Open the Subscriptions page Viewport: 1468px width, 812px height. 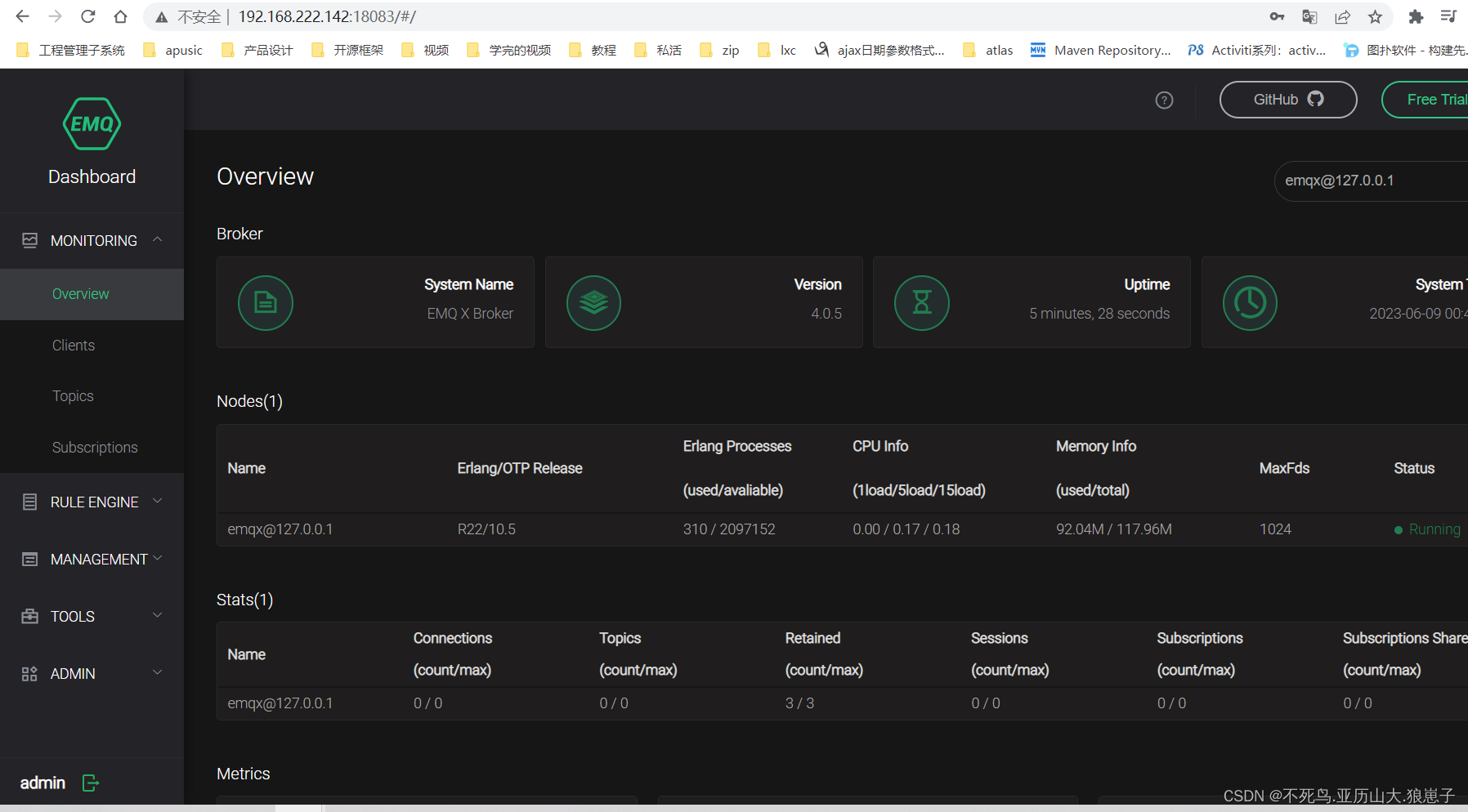[95, 448]
